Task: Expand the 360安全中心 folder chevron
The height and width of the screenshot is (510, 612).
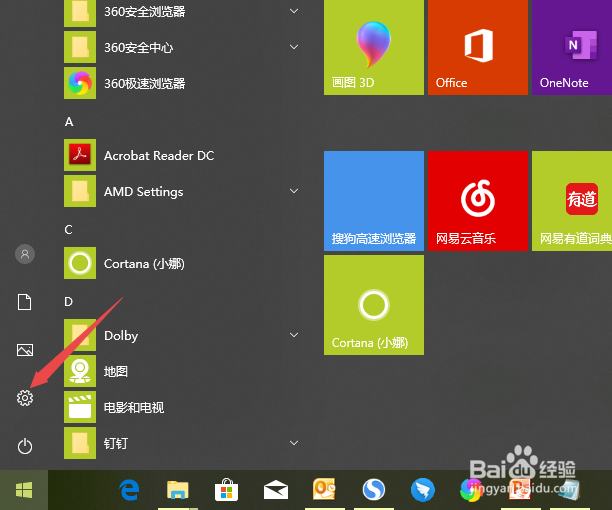Action: (x=294, y=47)
